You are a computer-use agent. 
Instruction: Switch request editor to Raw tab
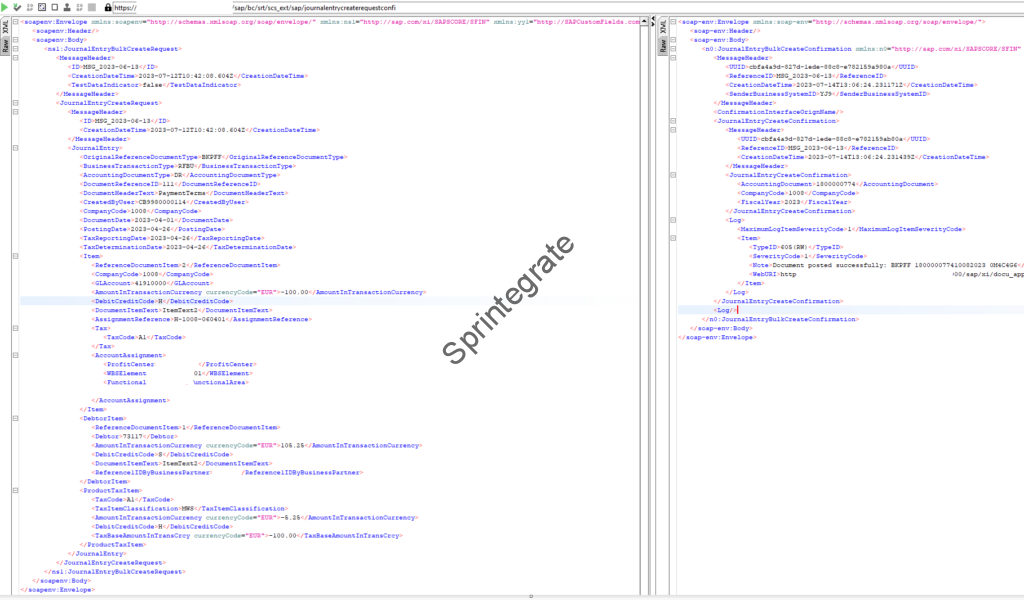[x=5, y=46]
